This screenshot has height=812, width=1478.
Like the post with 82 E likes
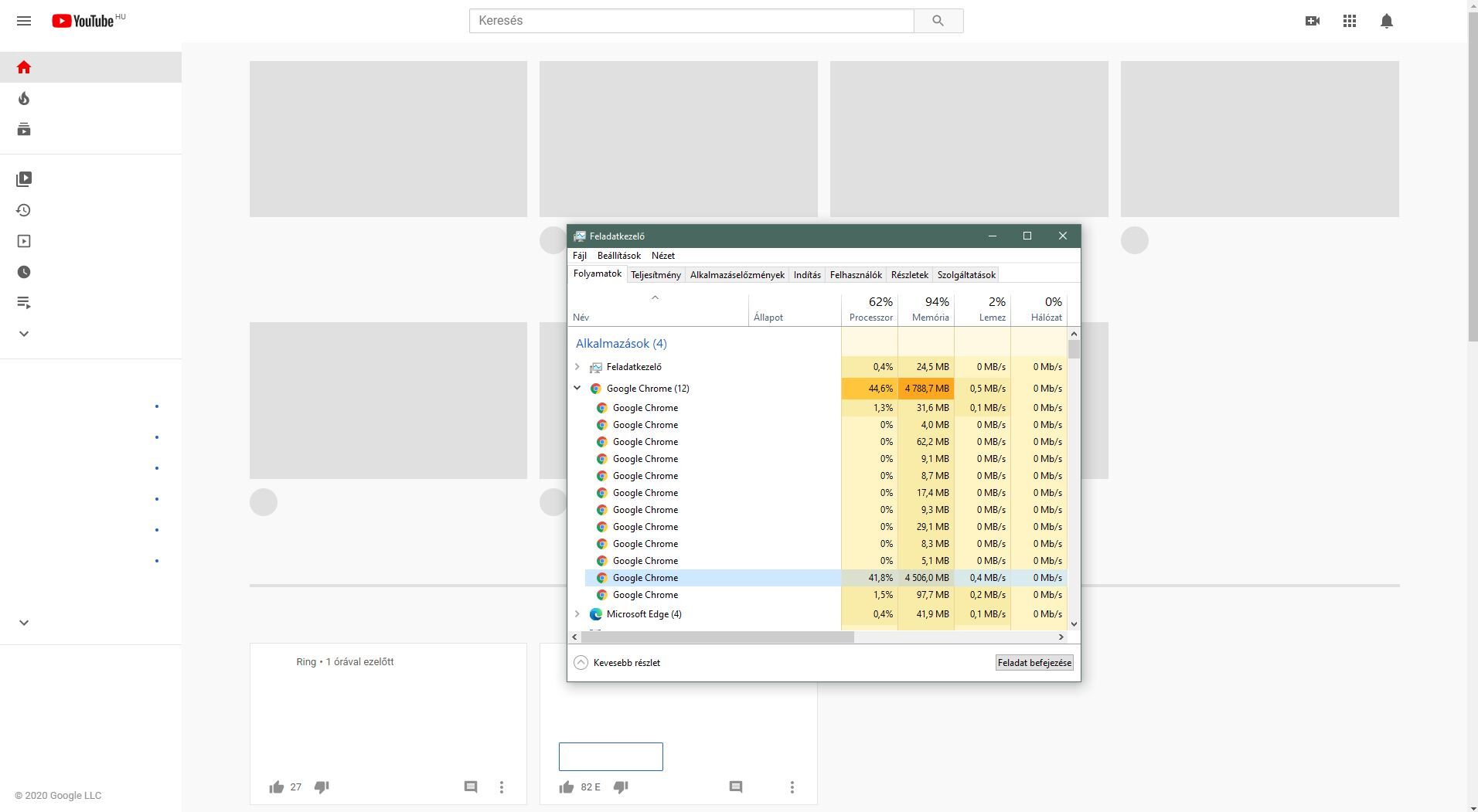tap(567, 787)
